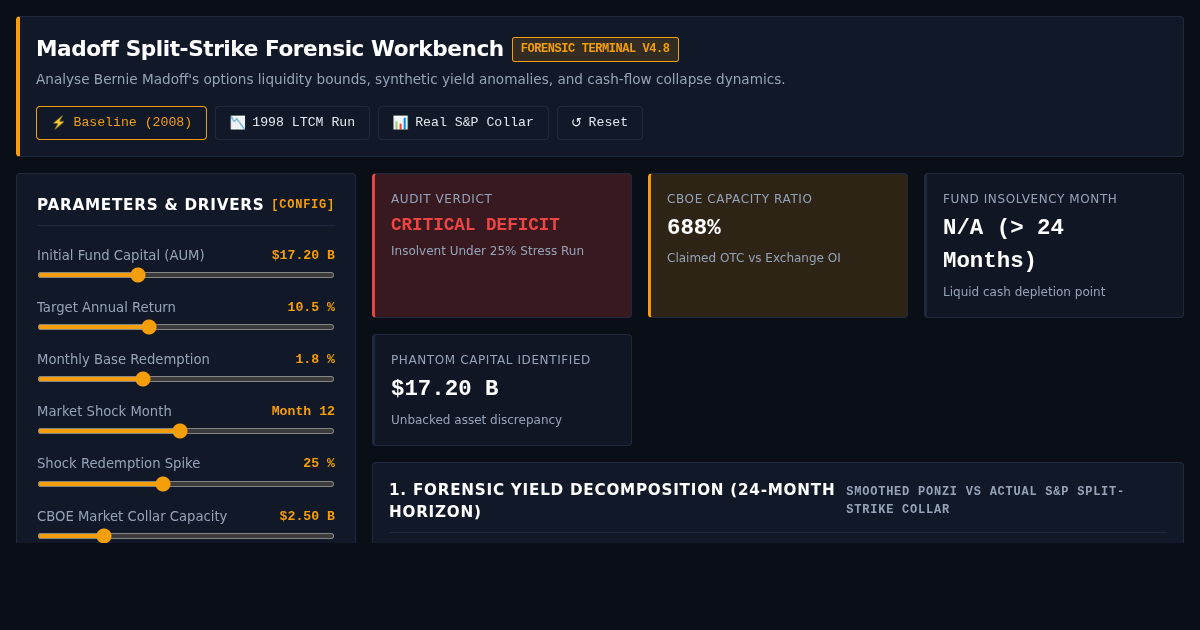
Task: Click the Madoff Split-Strike Forensic Workbench title
Action: click(270, 49)
